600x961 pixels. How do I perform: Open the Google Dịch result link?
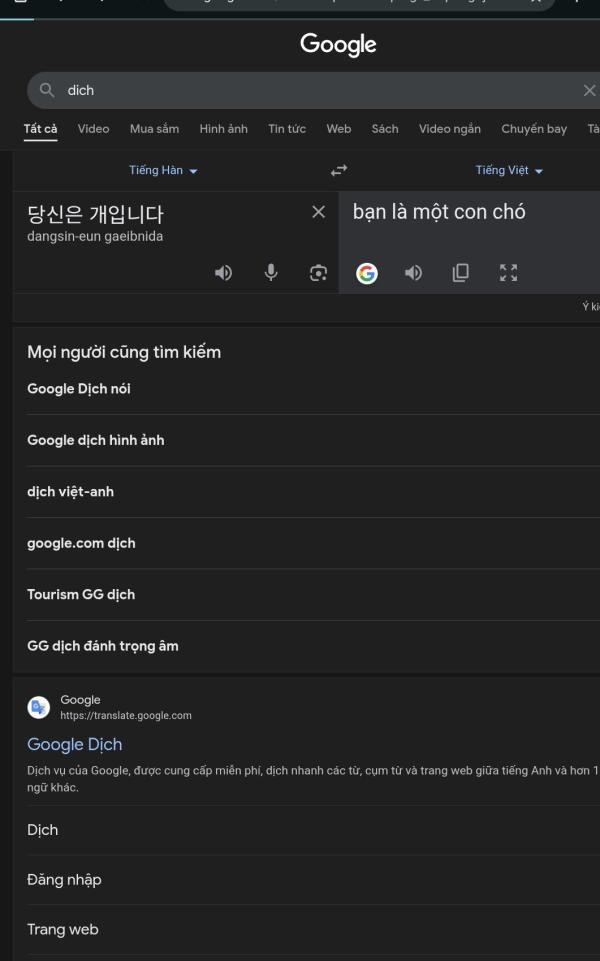click(x=75, y=745)
